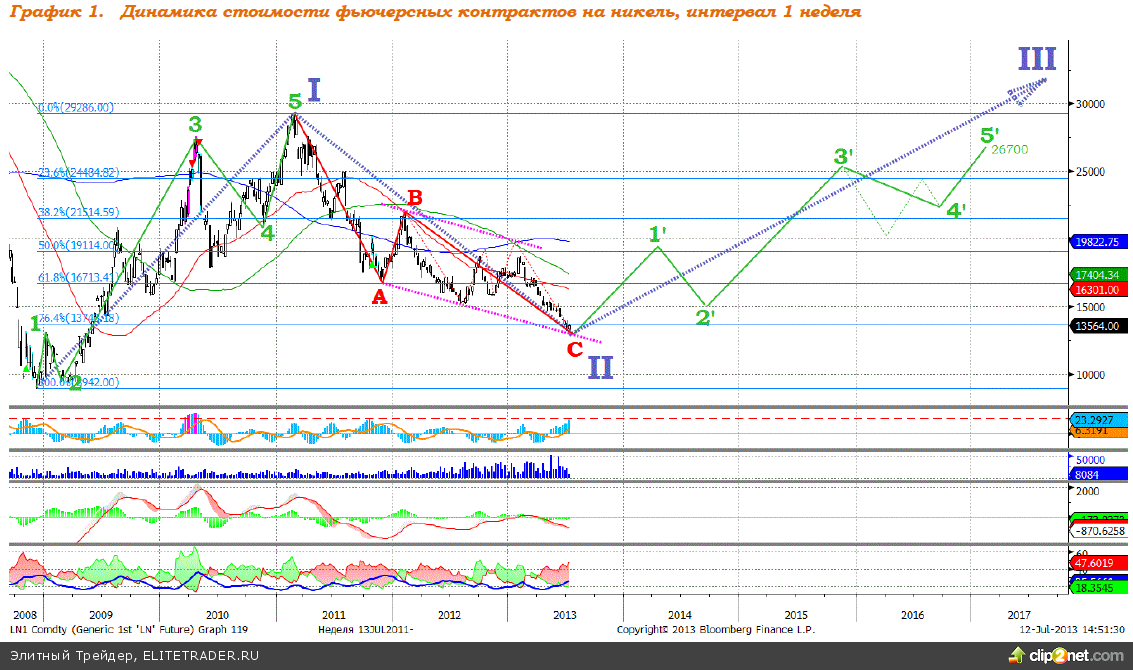Click the 26700 target price label
The height and width of the screenshot is (670, 1133).
click(x=1009, y=150)
